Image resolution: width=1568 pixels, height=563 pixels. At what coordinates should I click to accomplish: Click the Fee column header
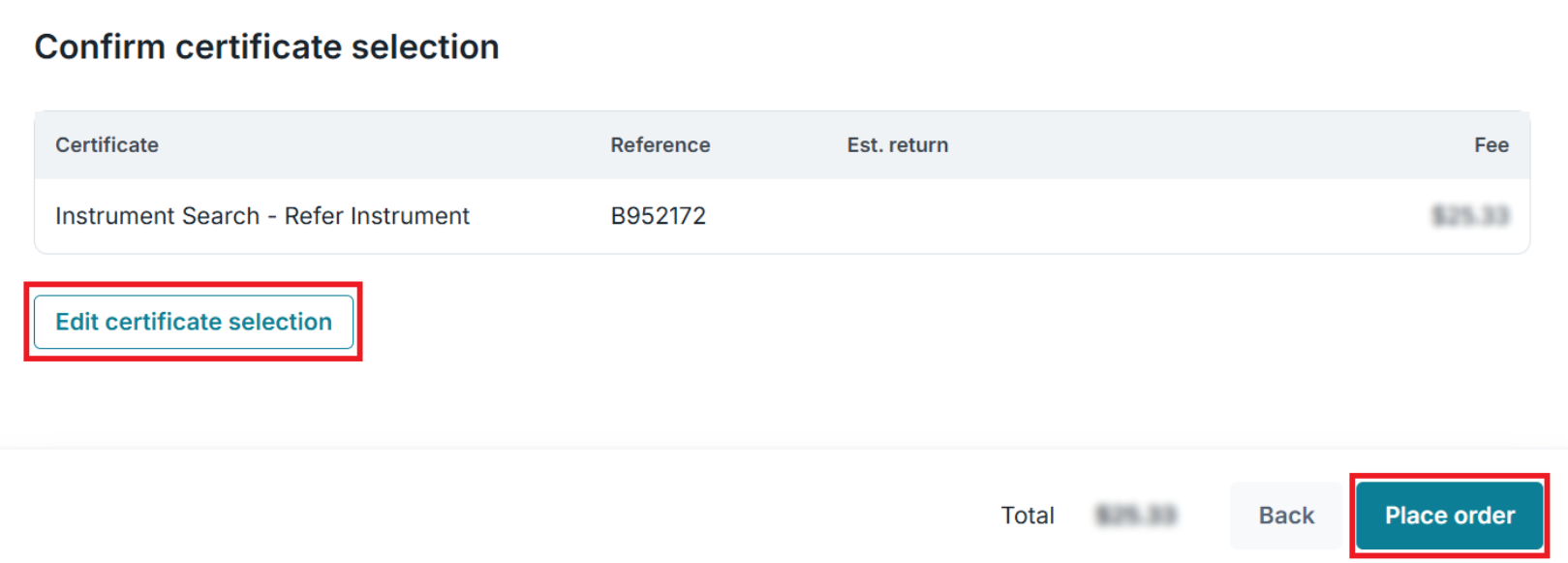coord(1491,145)
